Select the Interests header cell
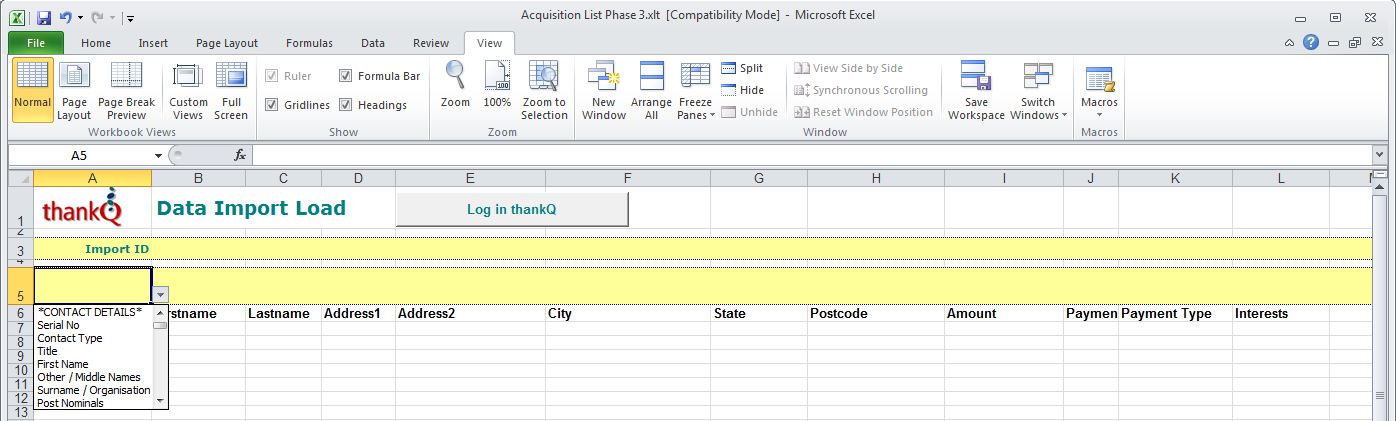Image resolution: width=1396 pixels, height=421 pixels. click(x=1280, y=313)
